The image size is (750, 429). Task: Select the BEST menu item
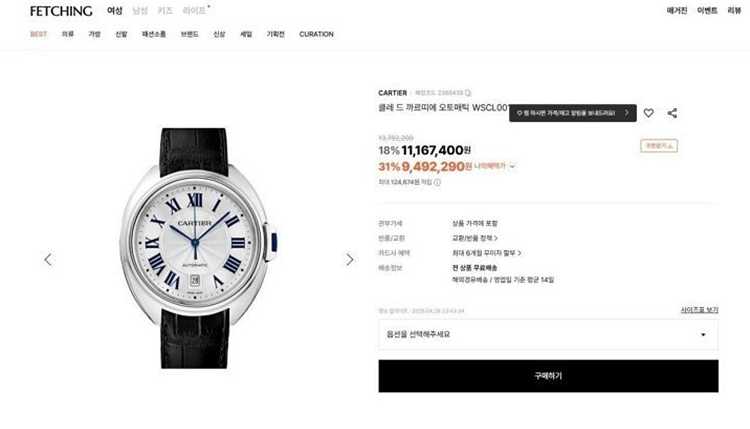coord(39,34)
